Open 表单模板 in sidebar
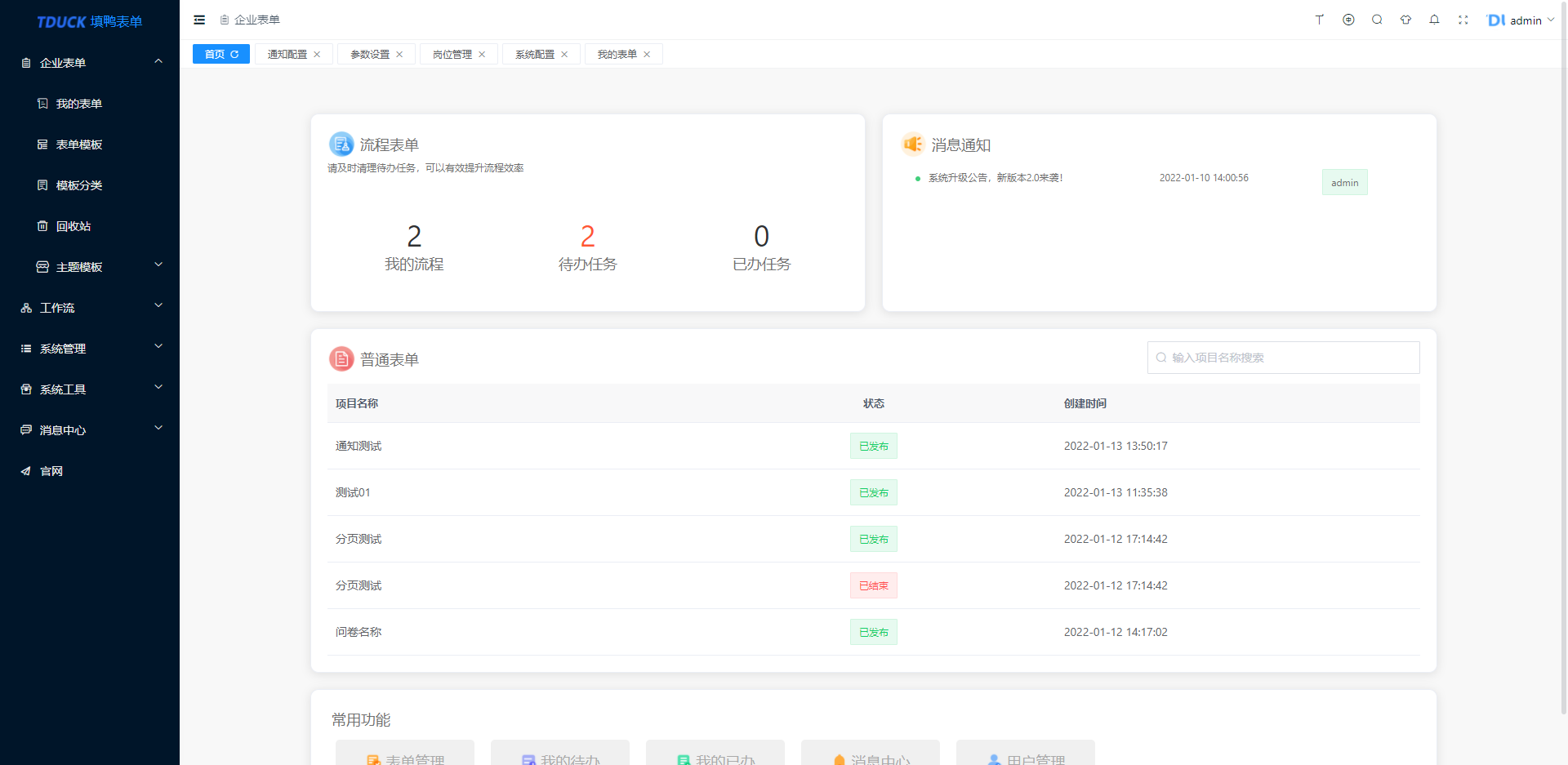Screen dimensions: 1568x765 point(90,144)
